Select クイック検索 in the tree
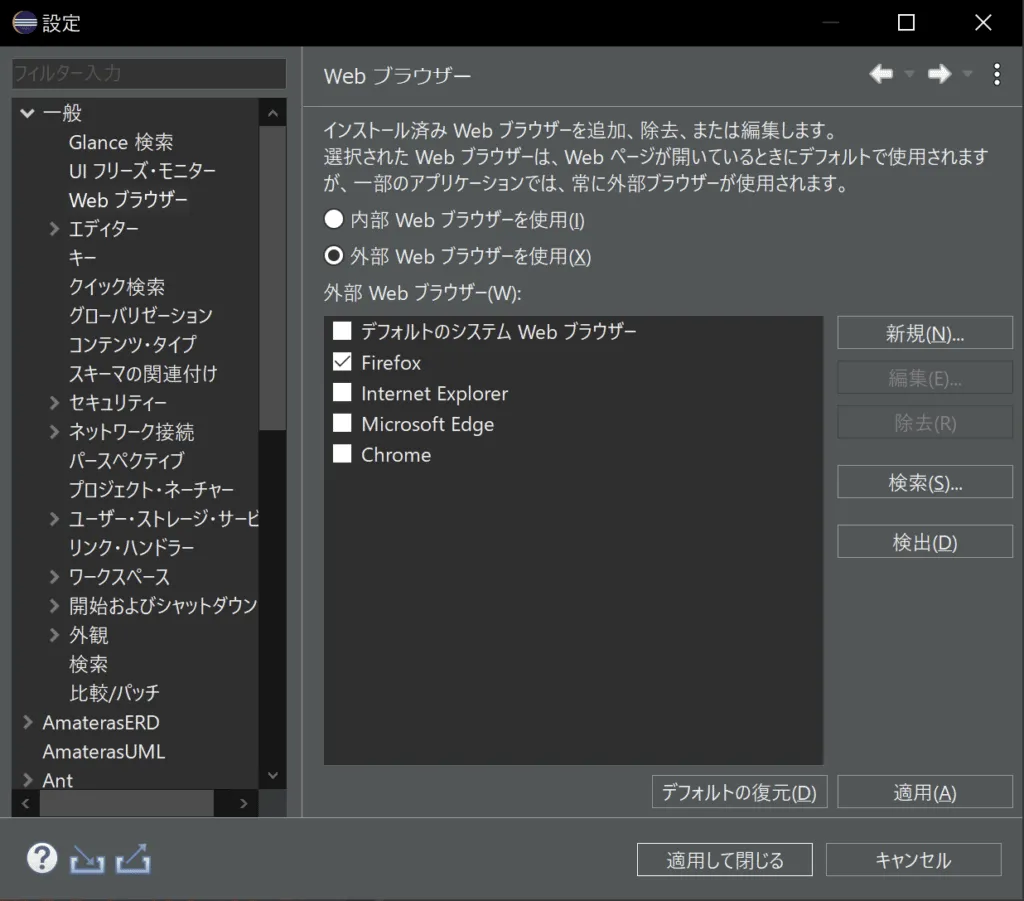Image resolution: width=1024 pixels, height=901 pixels. (x=117, y=287)
